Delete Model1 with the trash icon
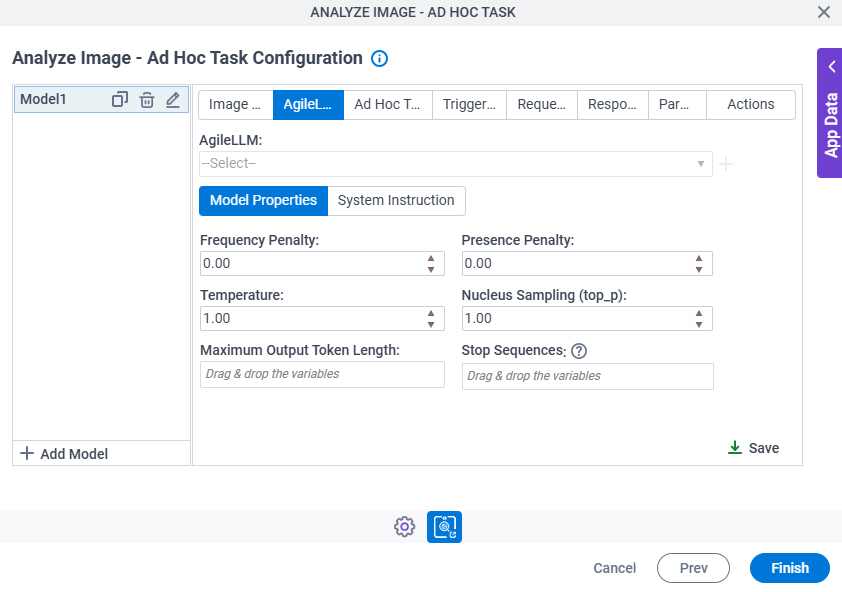The image size is (842, 592). click(147, 100)
